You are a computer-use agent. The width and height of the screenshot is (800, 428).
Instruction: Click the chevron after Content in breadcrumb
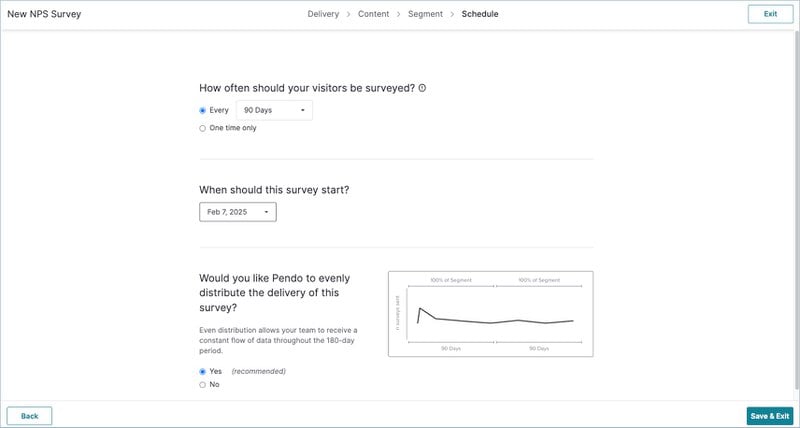399,14
